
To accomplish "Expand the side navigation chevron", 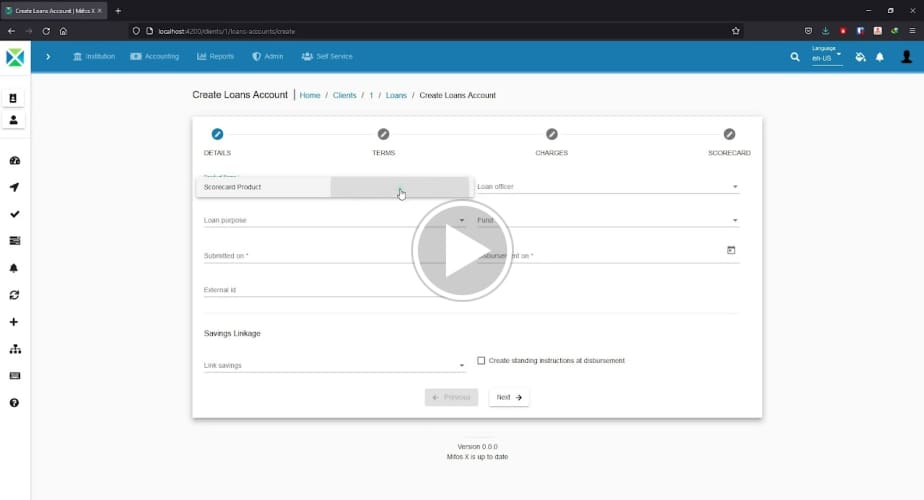I will coord(48,57).
